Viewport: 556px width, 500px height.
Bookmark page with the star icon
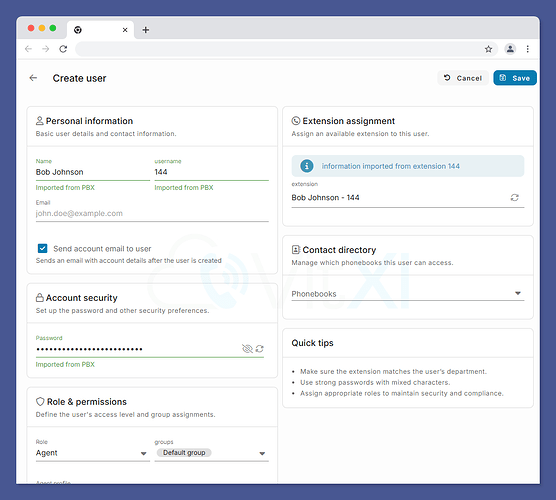coord(489,49)
